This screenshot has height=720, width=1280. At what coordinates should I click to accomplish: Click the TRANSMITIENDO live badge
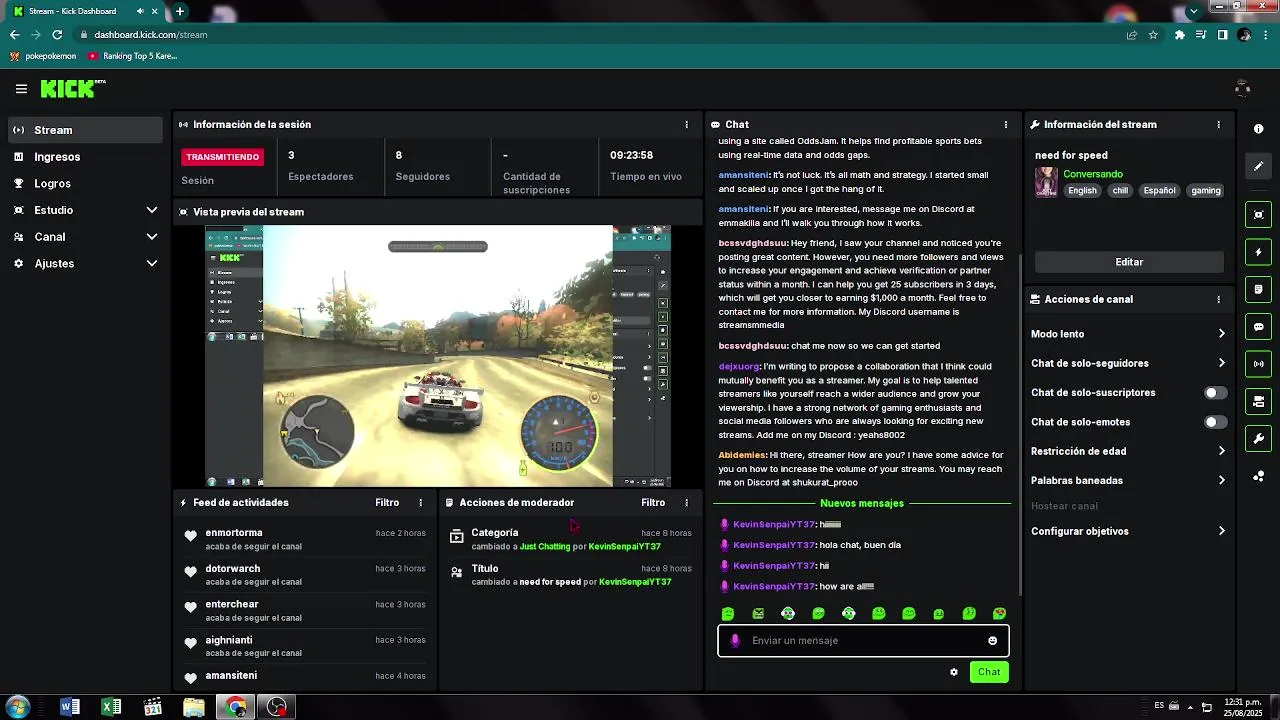[223, 157]
